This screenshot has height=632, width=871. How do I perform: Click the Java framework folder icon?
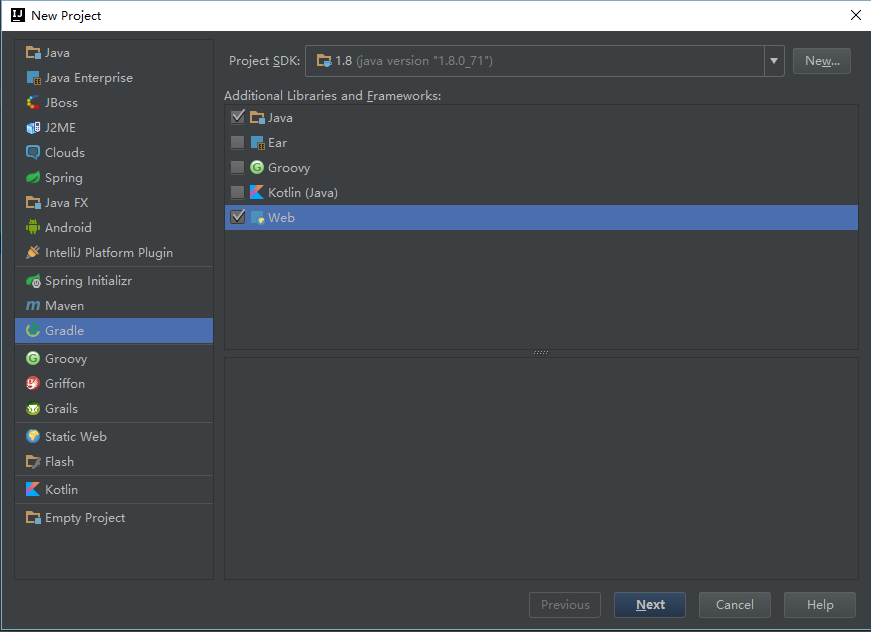click(x=257, y=117)
